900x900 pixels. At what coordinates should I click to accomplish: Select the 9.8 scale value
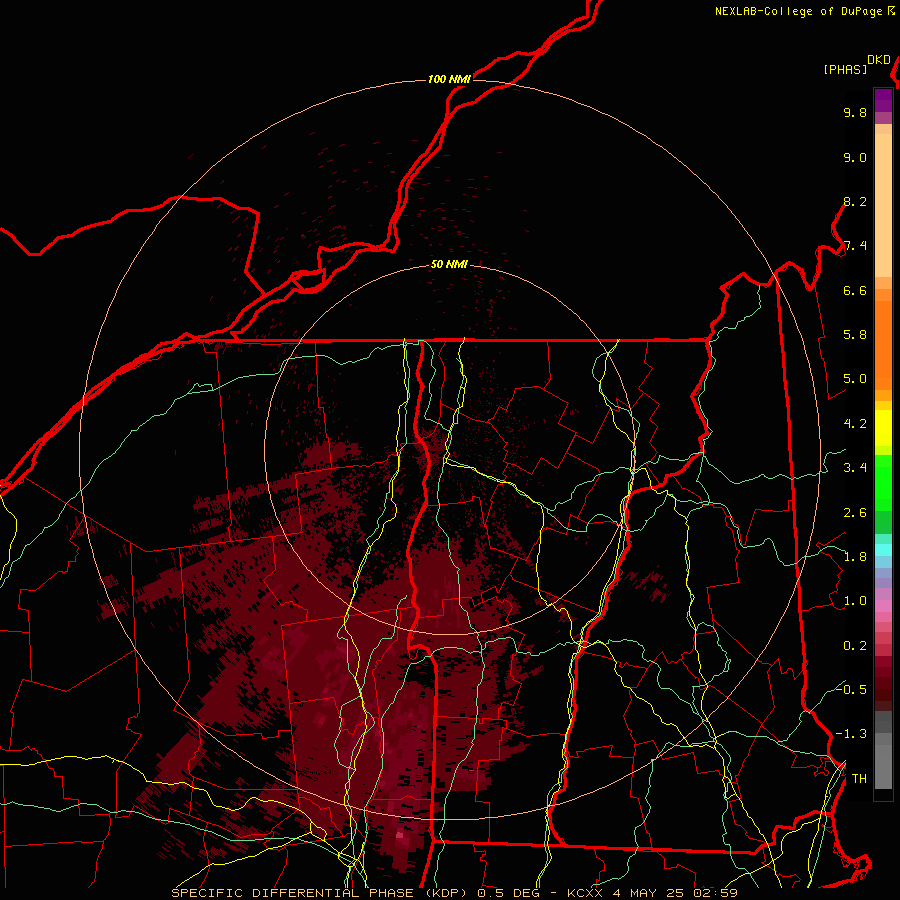pyautogui.click(x=855, y=112)
